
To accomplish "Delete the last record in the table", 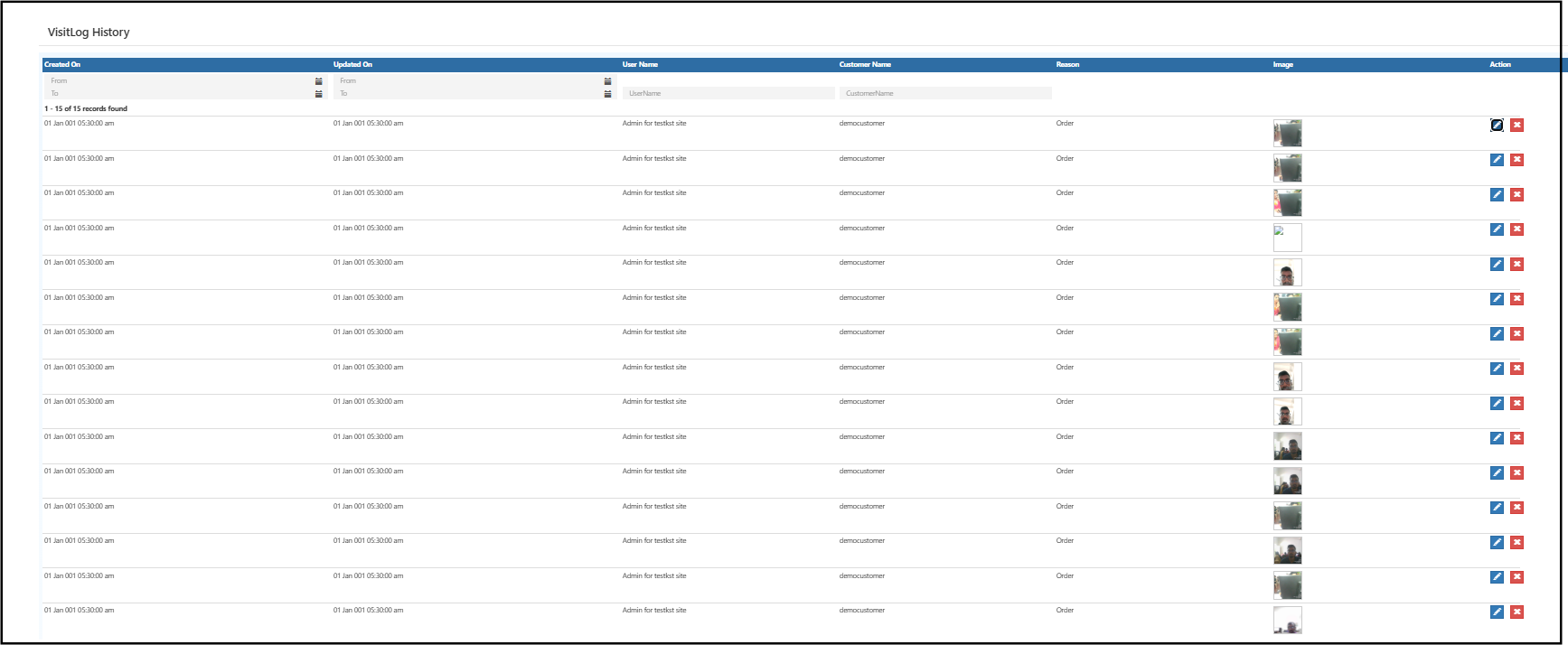I will pyautogui.click(x=1516, y=612).
